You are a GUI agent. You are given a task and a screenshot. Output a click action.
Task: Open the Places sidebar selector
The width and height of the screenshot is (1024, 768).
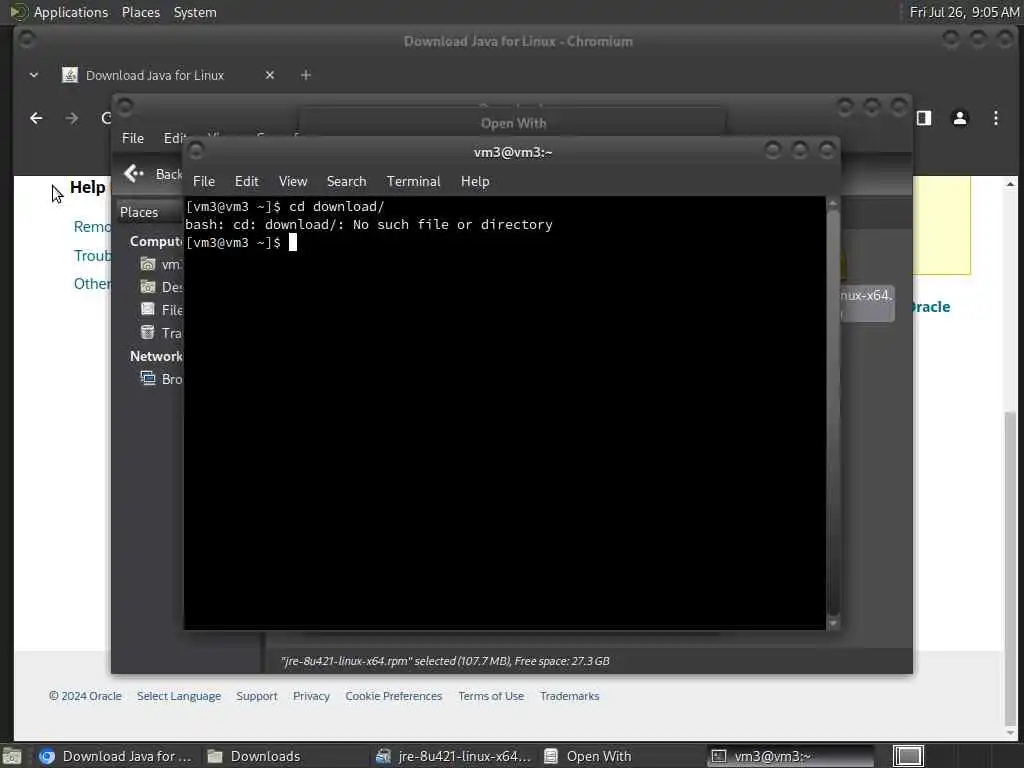pyautogui.click(x=150, y=212)
